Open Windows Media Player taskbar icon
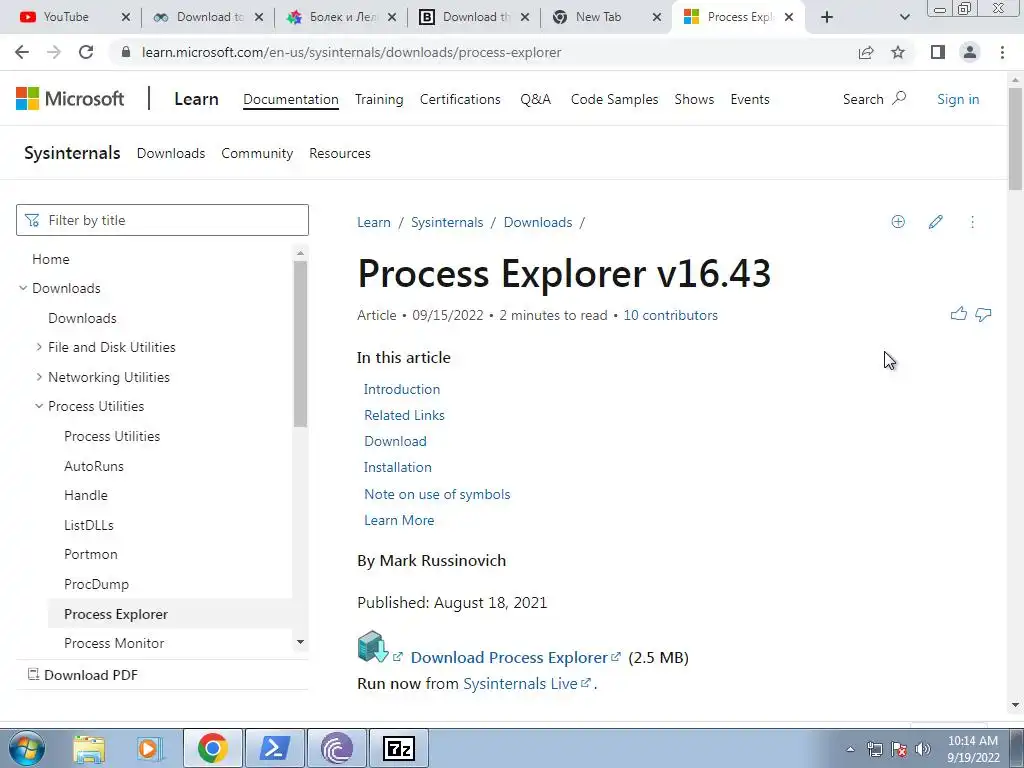The height and width of the screenshot is (768, 1024). 150,748
